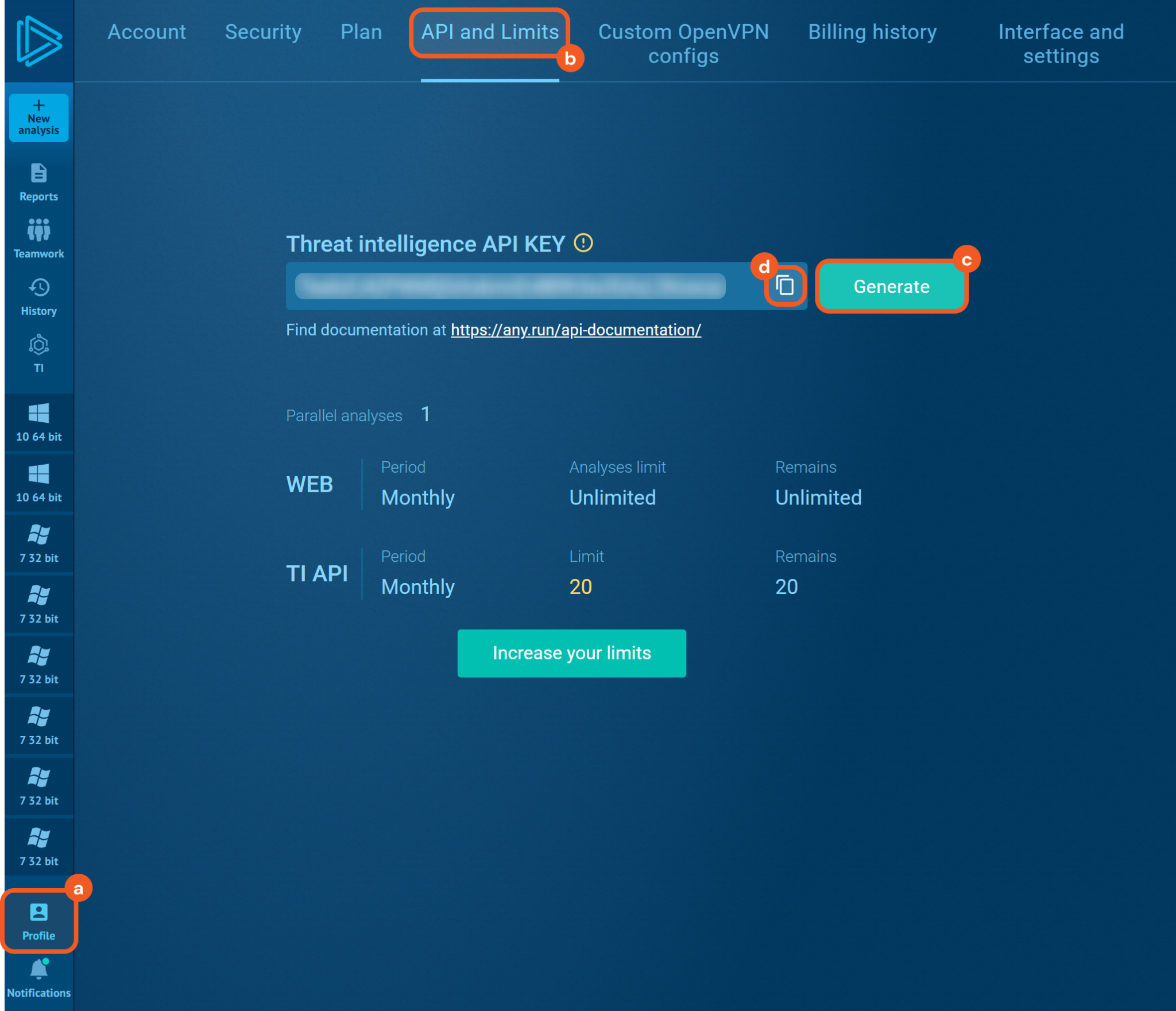1176x1011 pixels.
Task: Open the History page
Action: click(x=39, y=296)
